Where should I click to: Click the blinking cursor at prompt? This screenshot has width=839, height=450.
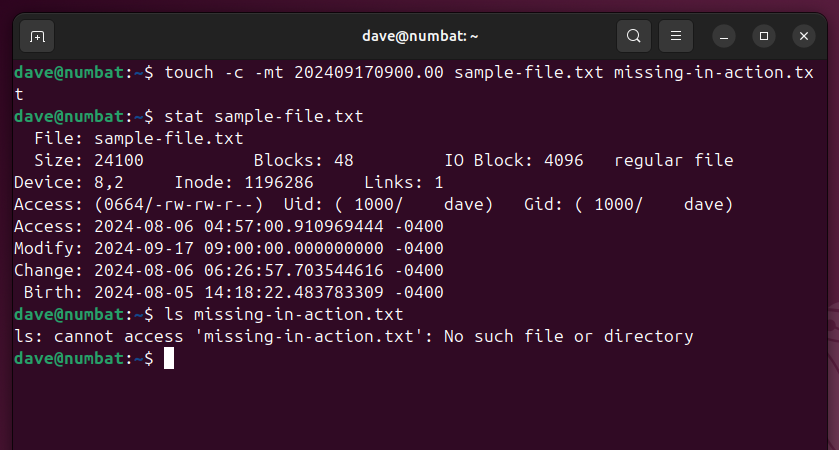(x=169, y=358)
